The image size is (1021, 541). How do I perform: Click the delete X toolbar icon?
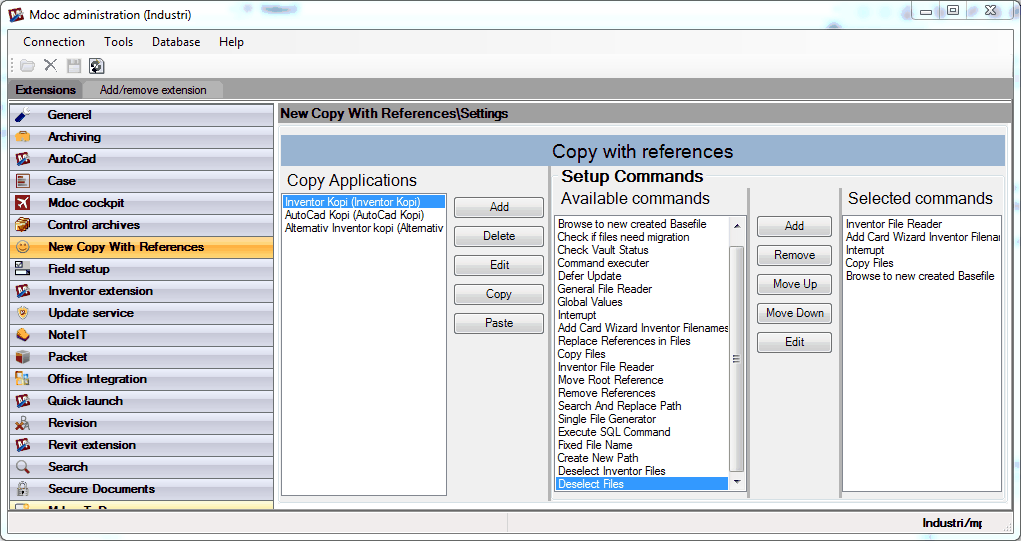pyautogui.click(x=50, y=66)
